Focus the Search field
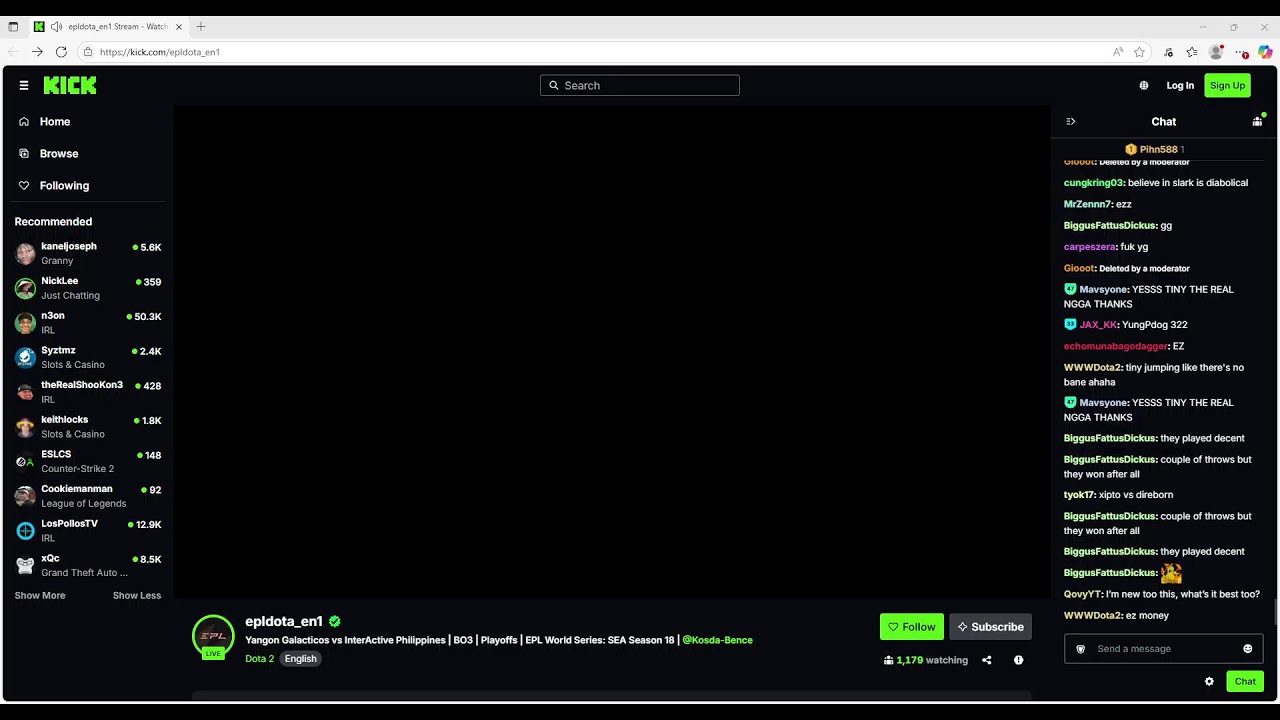 pos(640,86)
